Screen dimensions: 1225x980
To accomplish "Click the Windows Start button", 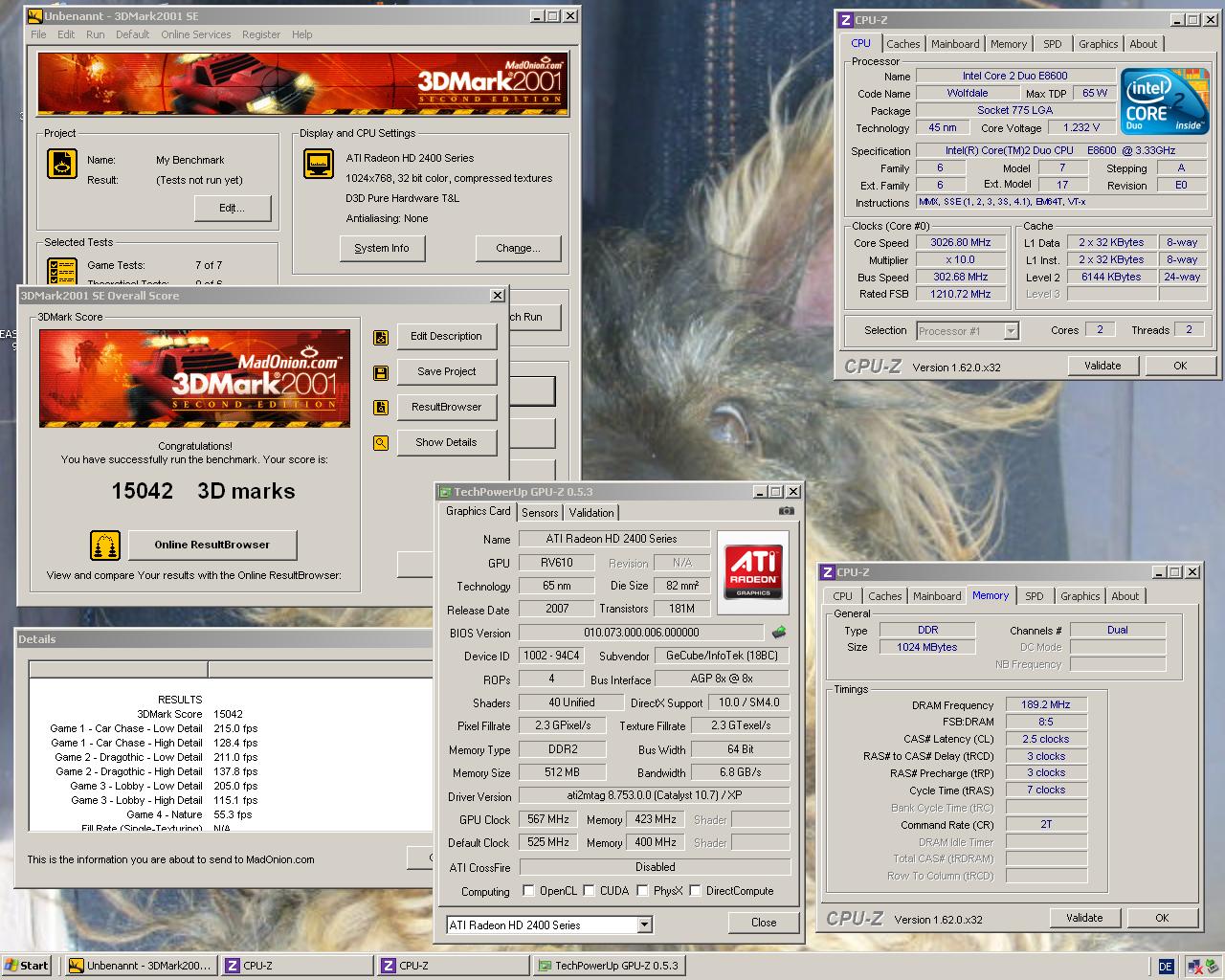I will [26, 967].
